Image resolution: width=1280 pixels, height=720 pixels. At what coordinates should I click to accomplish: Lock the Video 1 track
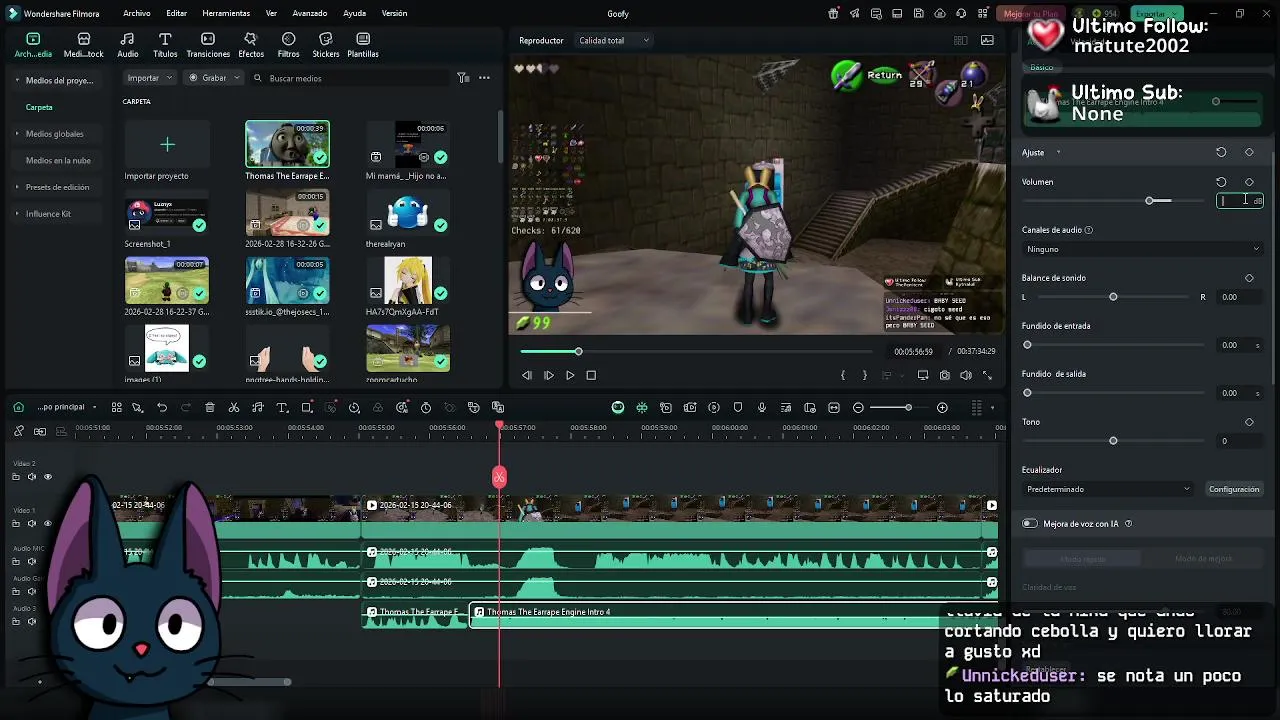pos(16,524)
